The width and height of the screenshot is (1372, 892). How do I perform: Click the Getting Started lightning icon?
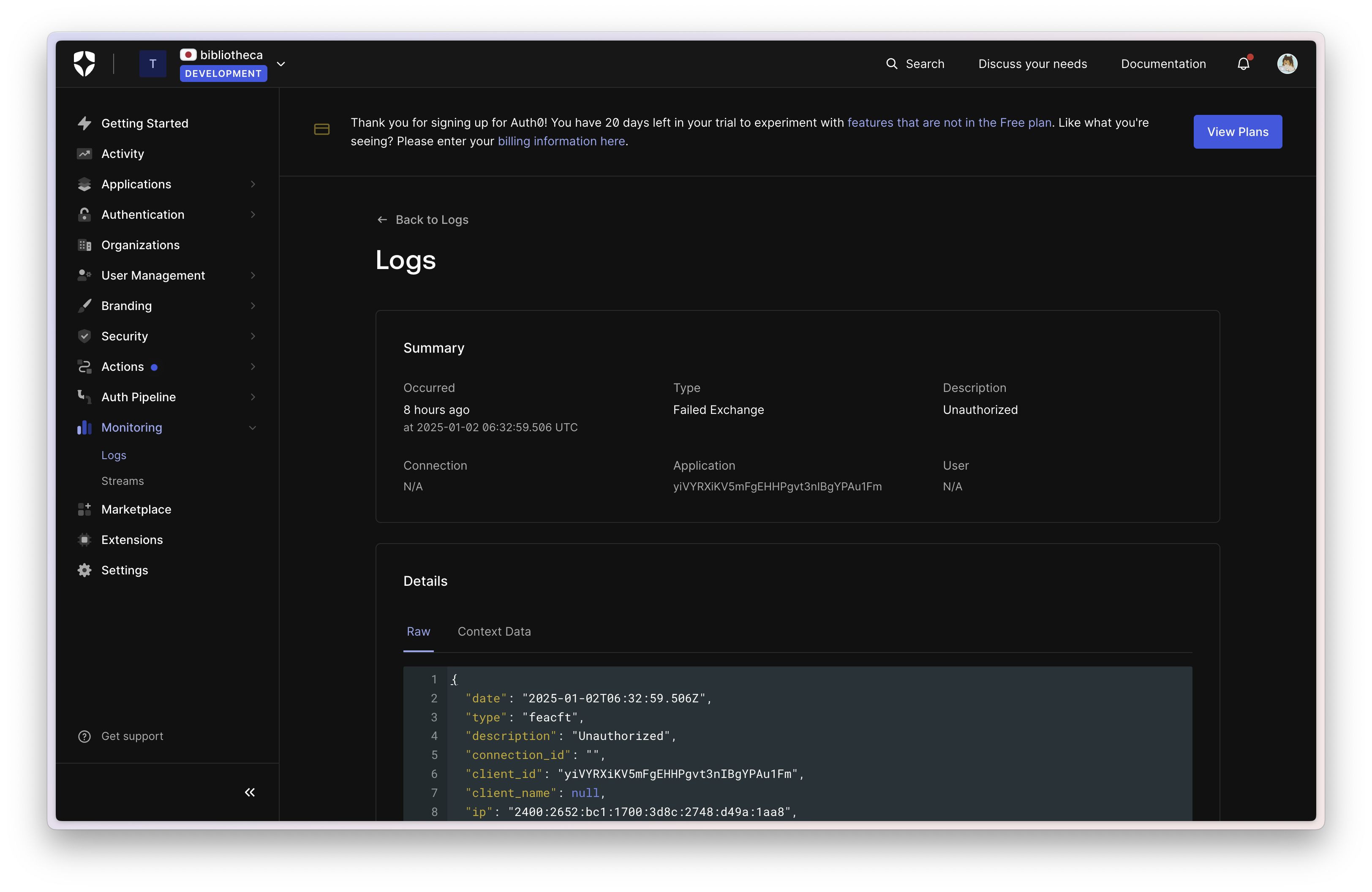(x=85, y=123)
